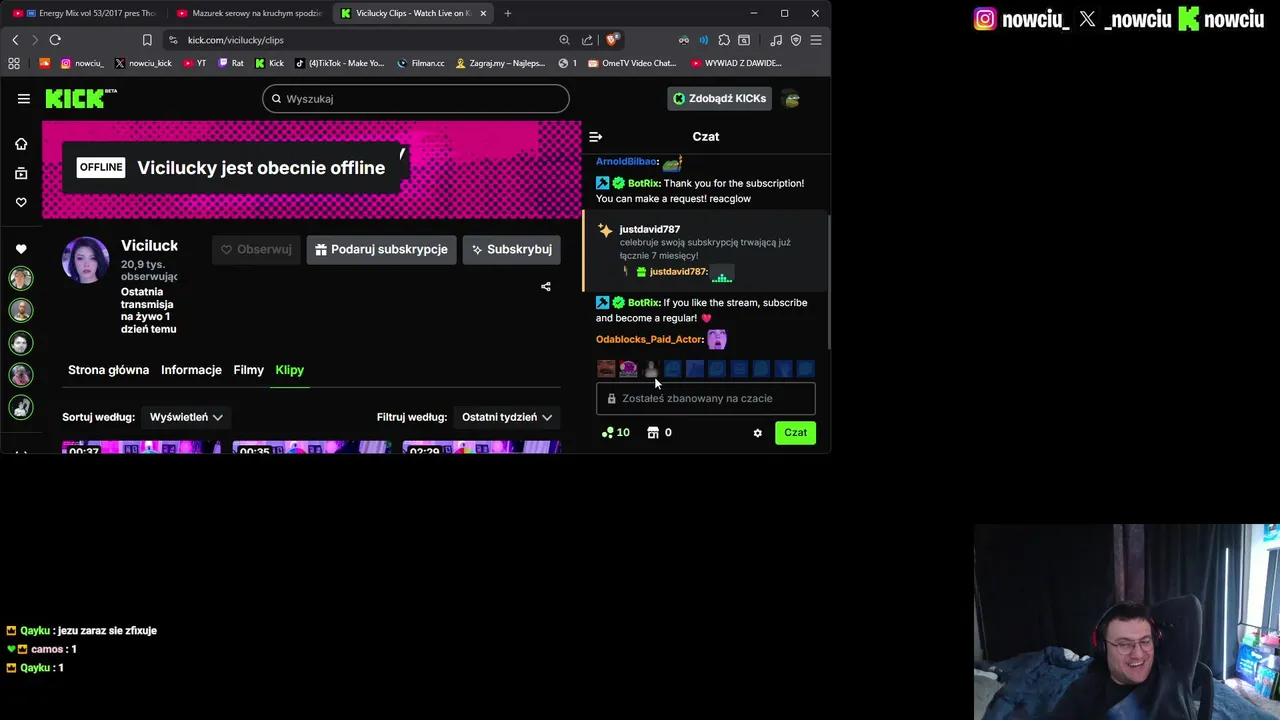Open first followed channel avatar in sidebar

pyautogui.click(x=21, y=278)
